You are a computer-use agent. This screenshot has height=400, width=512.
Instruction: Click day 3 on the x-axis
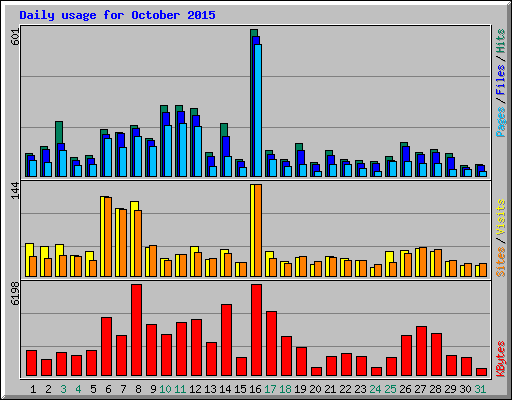click(x=63, y=389)
